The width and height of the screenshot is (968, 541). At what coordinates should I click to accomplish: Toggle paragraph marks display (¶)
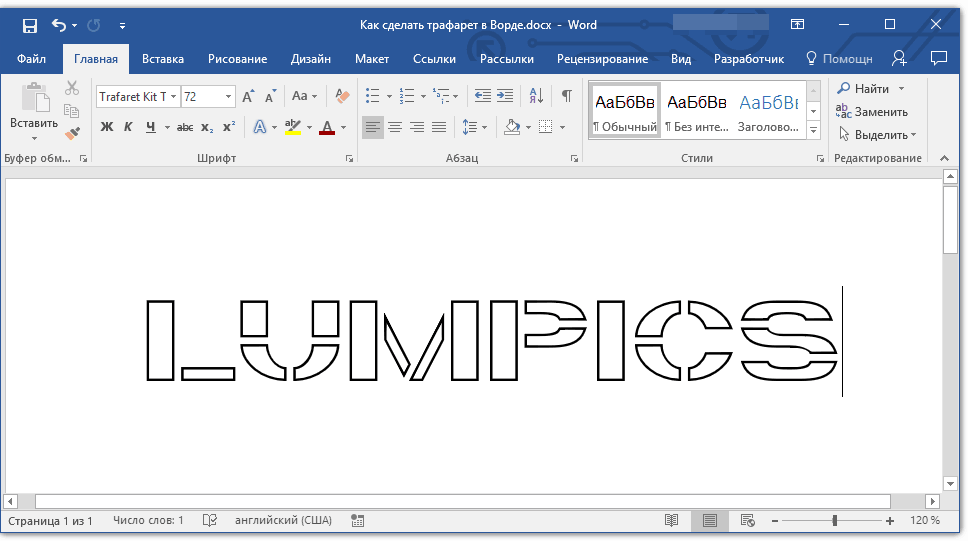[567, 96]
